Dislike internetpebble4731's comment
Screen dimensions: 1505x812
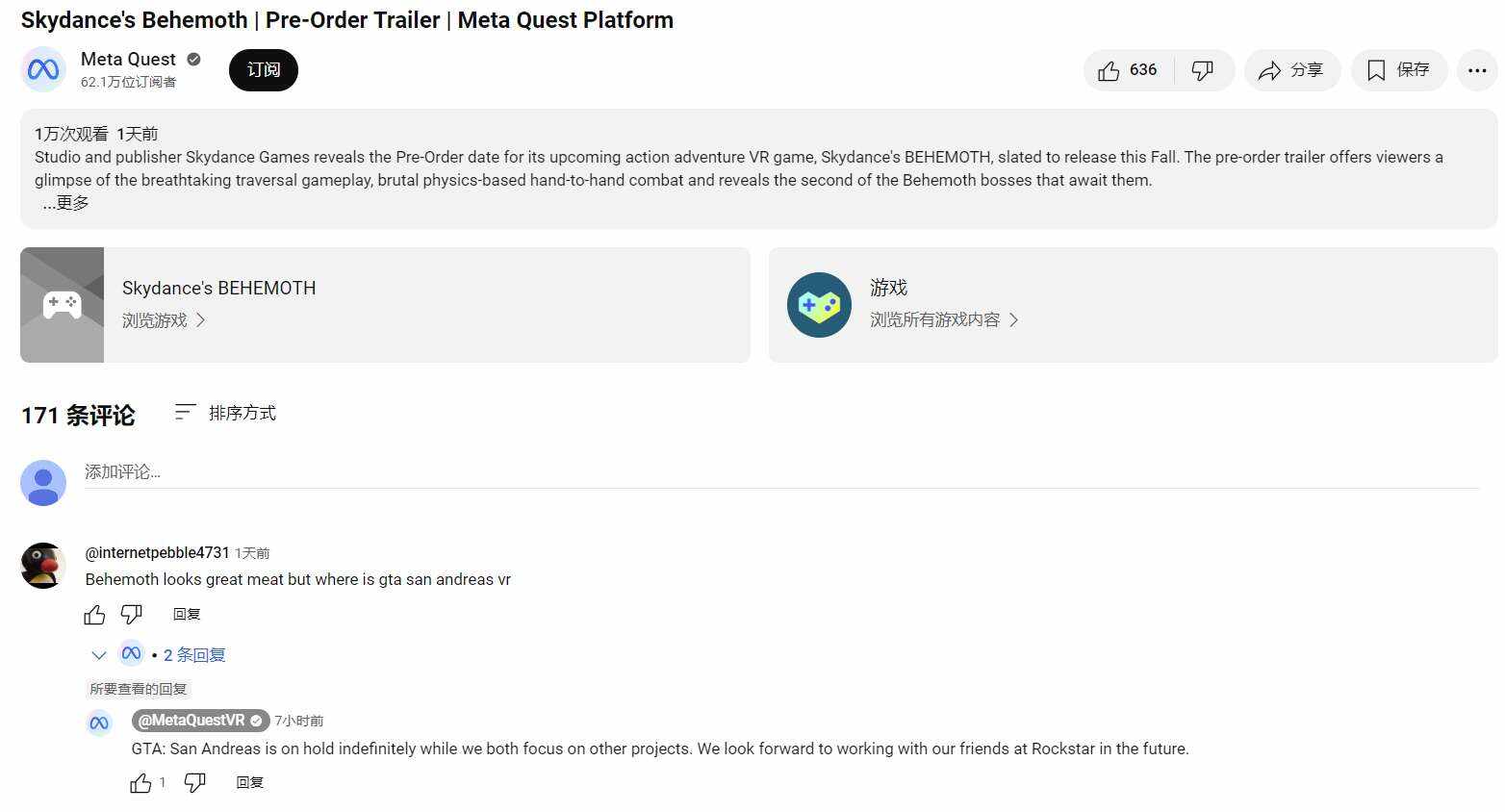[x=132, y=614]
